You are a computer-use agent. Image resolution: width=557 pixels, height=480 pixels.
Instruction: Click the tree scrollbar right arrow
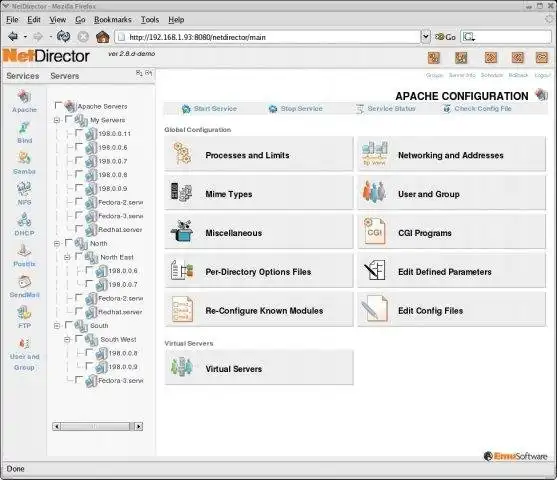click(139, 426)
